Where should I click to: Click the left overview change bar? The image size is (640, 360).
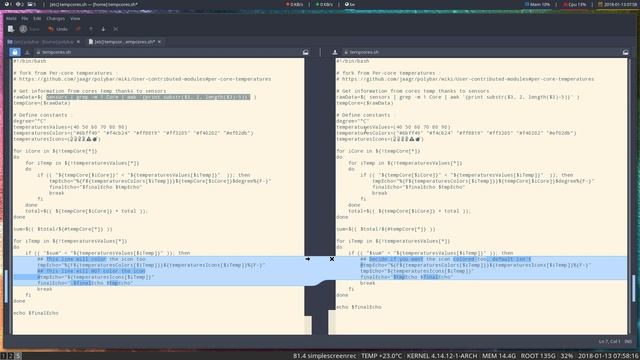tap(6, 286)
